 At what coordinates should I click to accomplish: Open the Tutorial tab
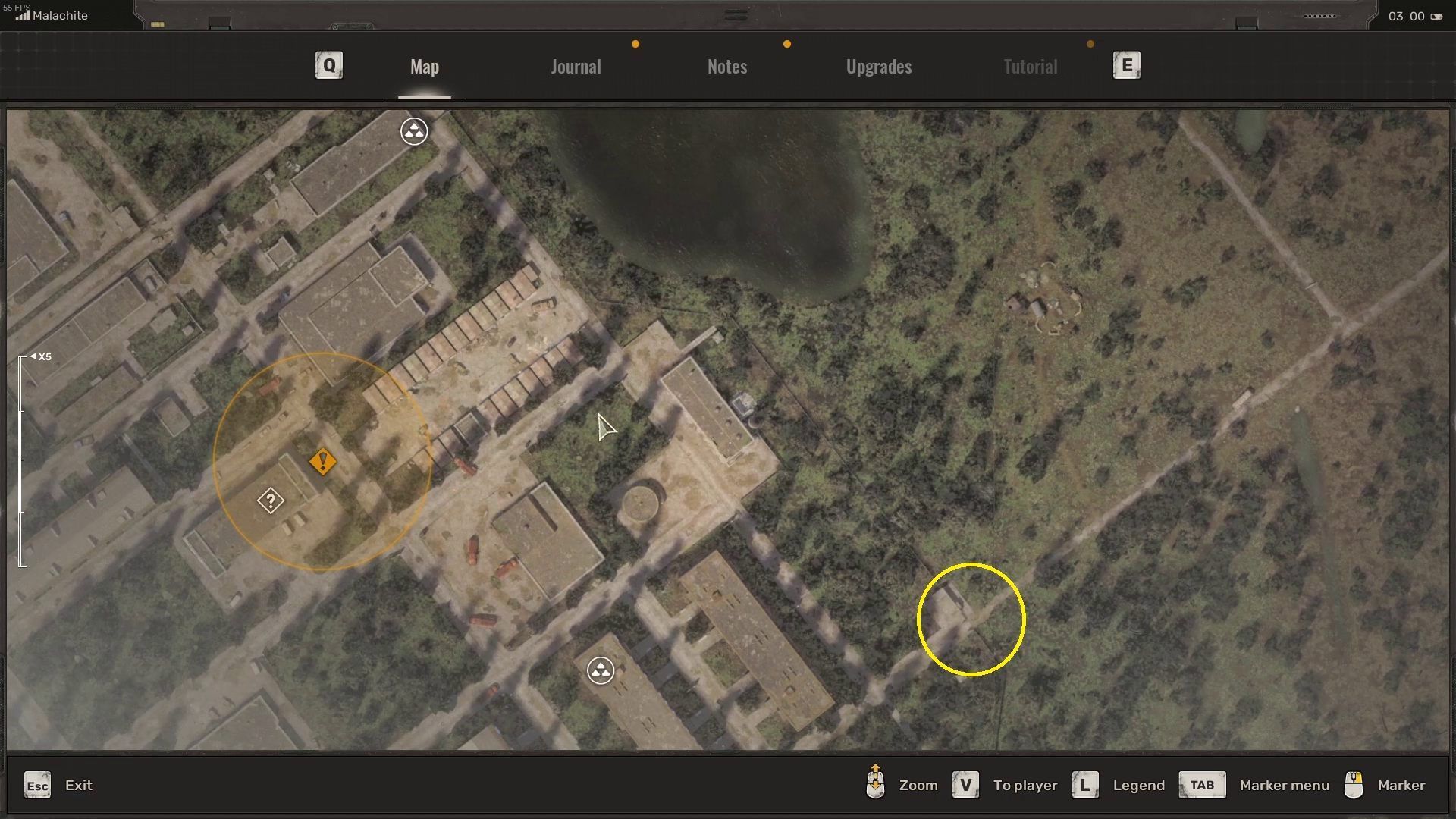tap(1030, 67)
